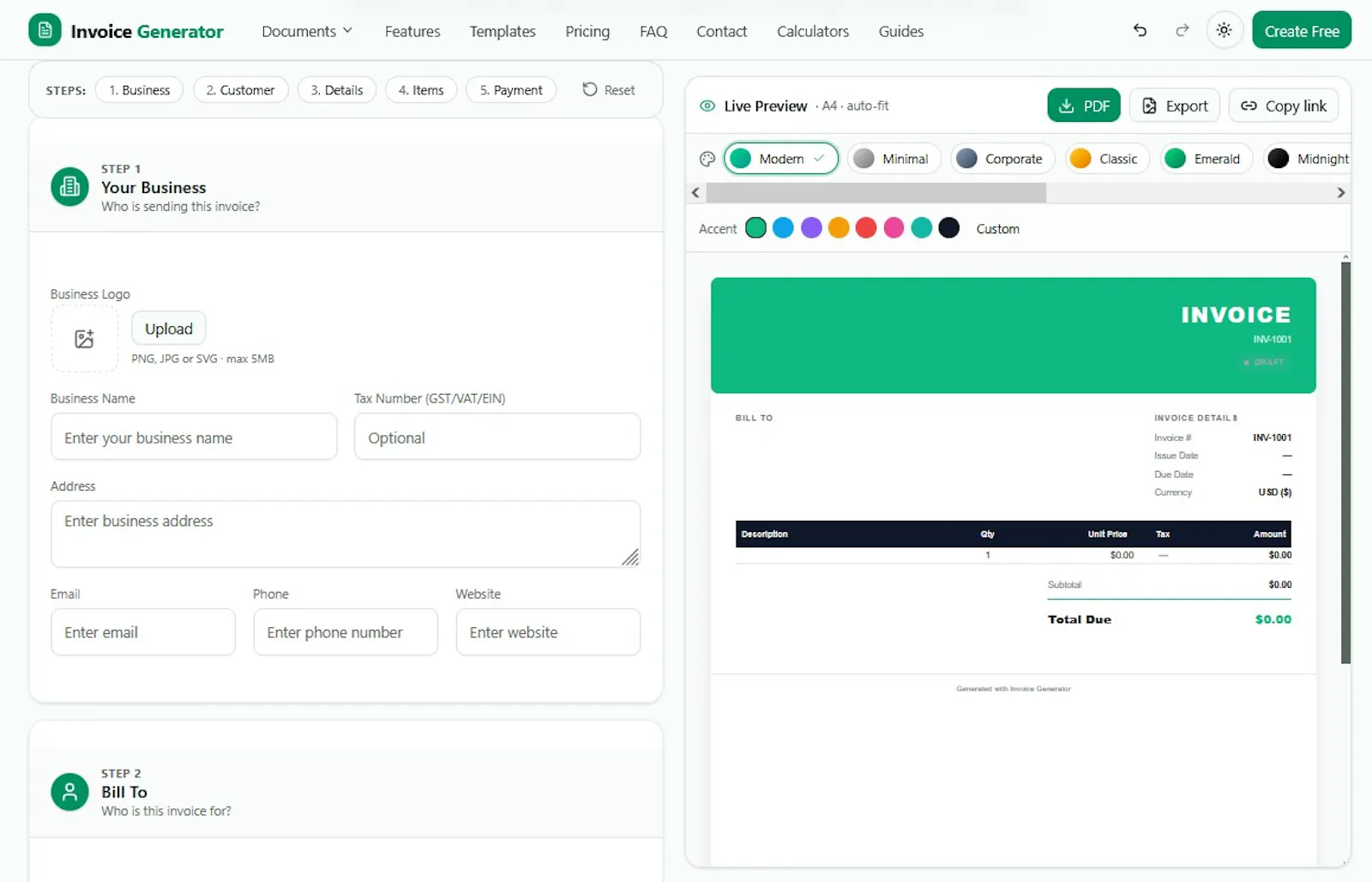Select the Midnight theme

point(1307,159)
